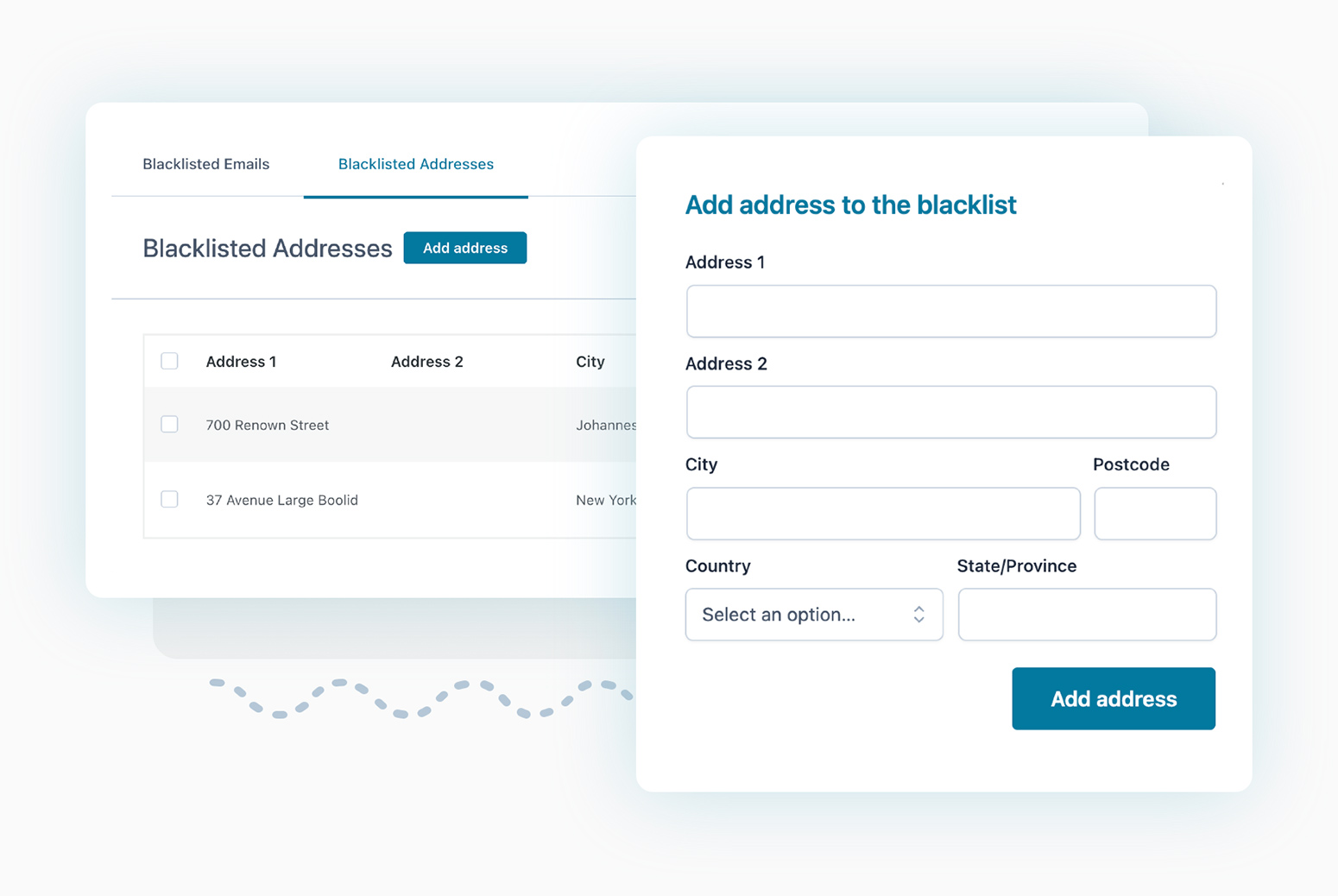Click the Address 2 column header
Screen dimensions: 1338x896
point(426,361)
